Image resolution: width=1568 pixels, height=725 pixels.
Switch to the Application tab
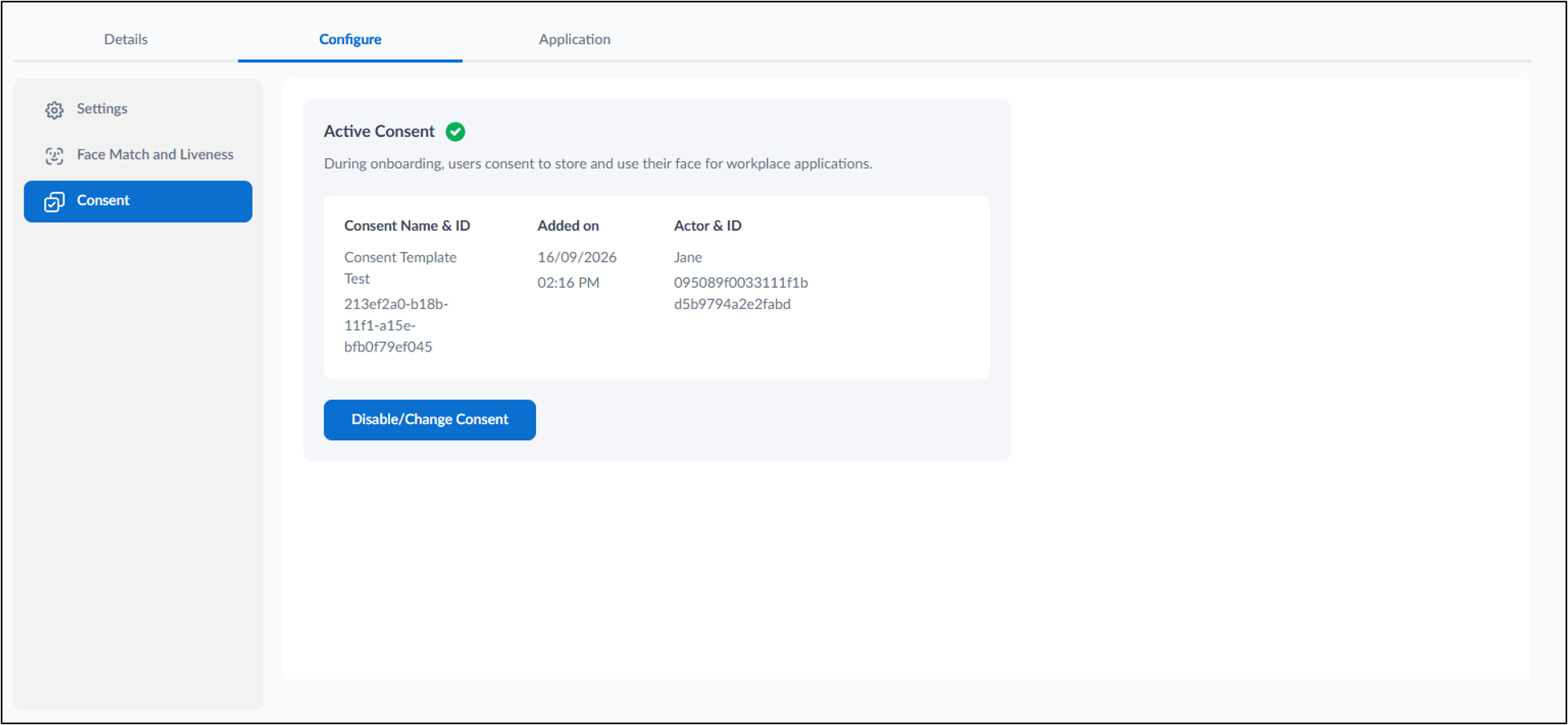574,39
